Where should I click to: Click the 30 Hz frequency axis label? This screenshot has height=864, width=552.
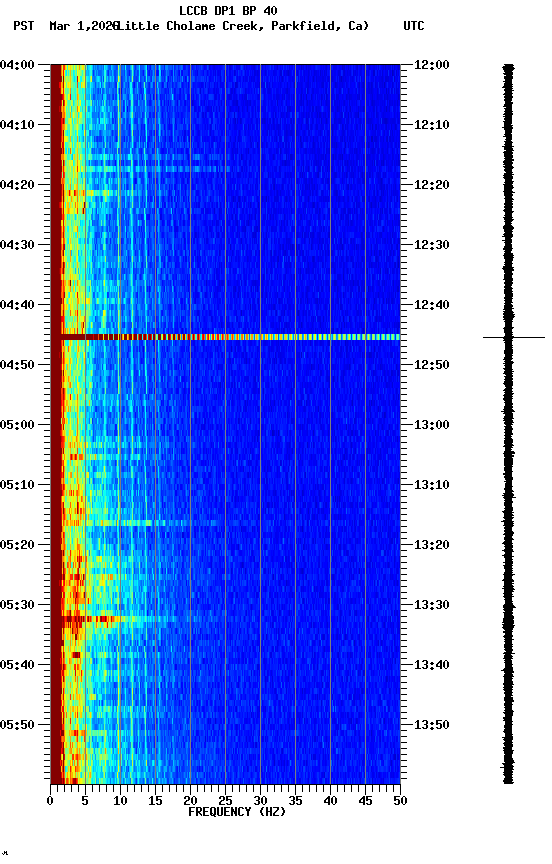tap(261, 801)
